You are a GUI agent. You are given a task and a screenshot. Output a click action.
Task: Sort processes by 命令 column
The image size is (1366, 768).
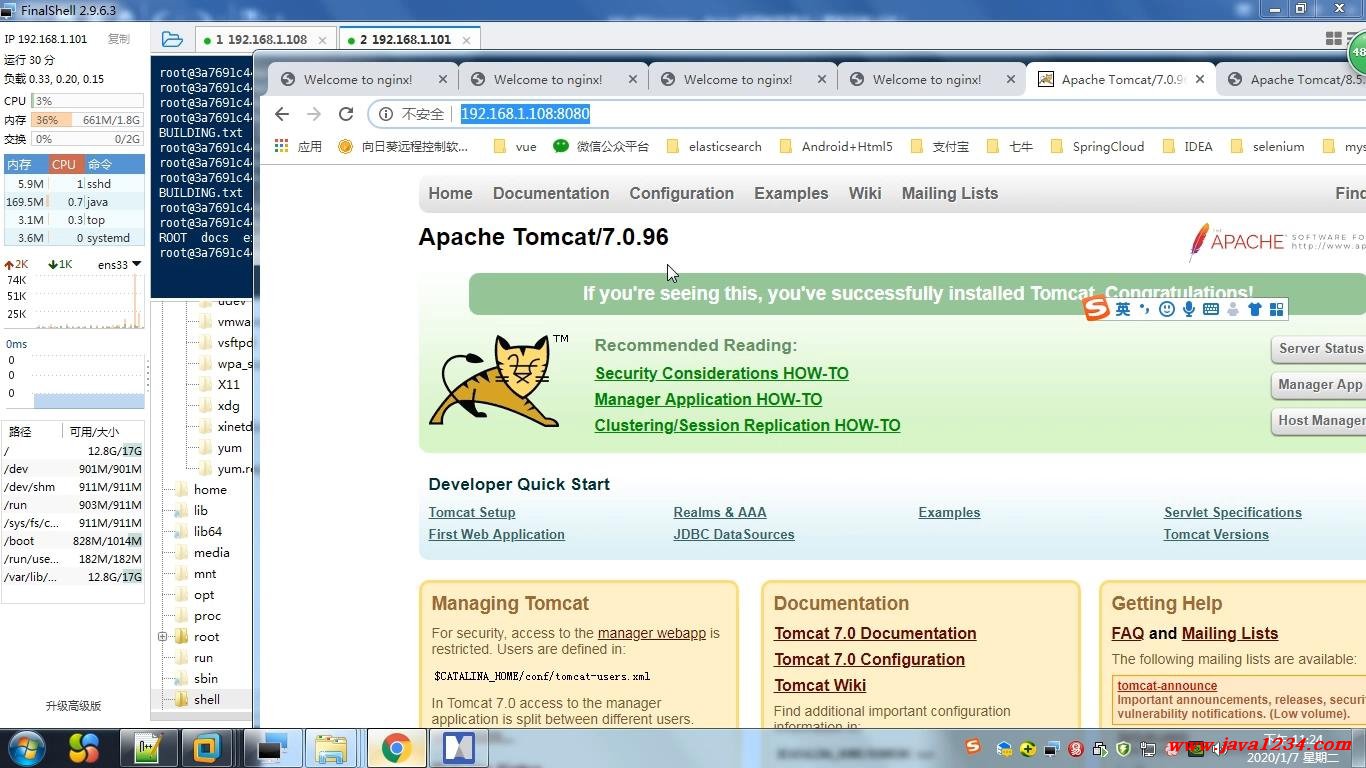coord(113,164)
